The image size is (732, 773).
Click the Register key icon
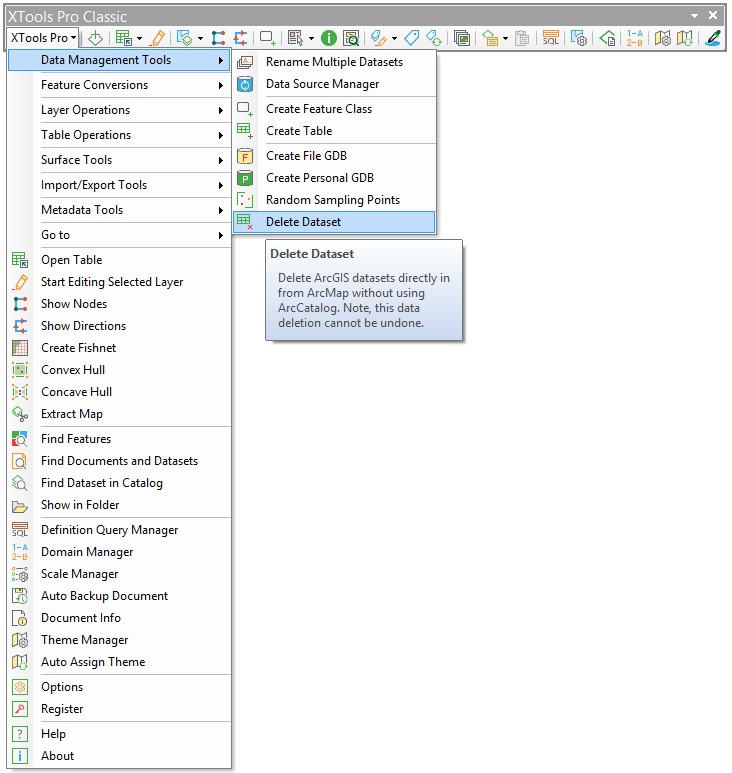click(x=20, y=709)
